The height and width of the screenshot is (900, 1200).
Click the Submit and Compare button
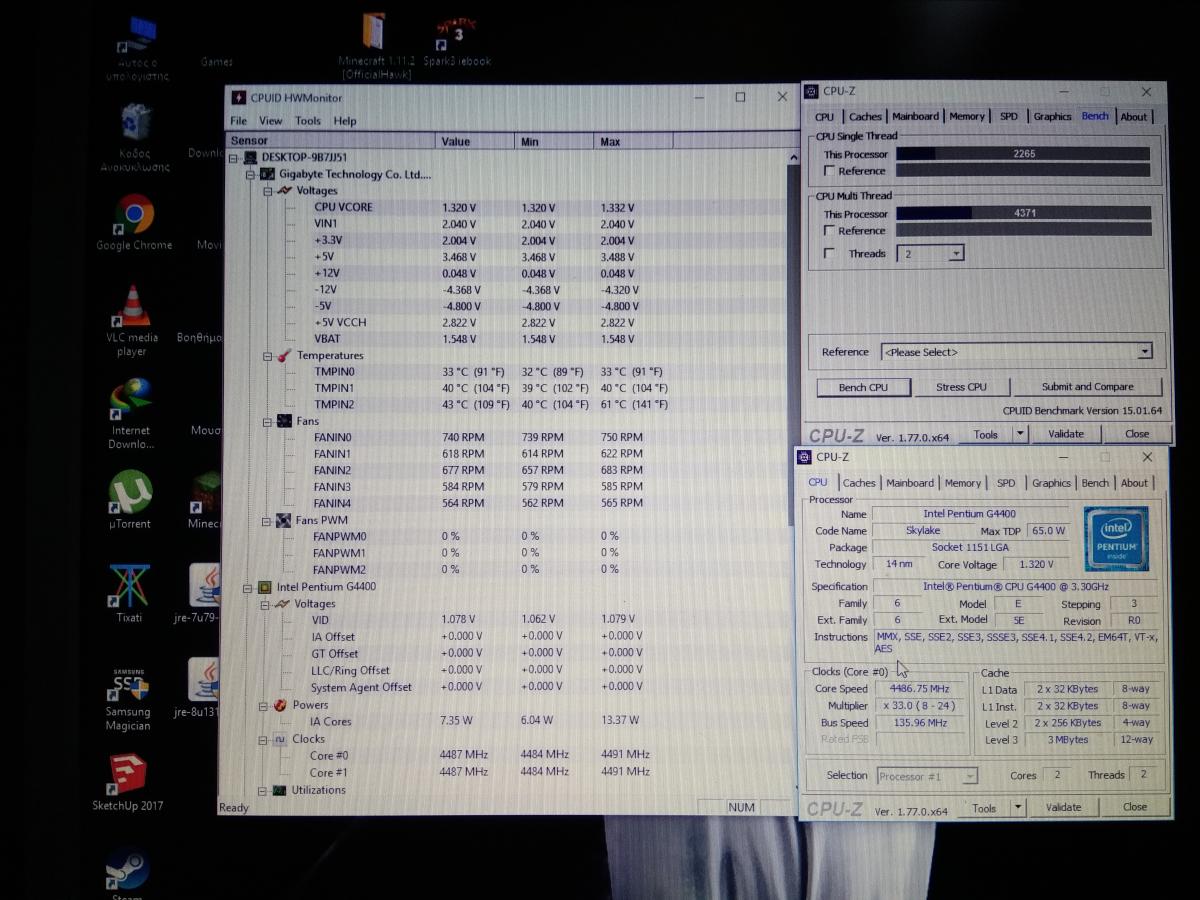coord(1088,387)
